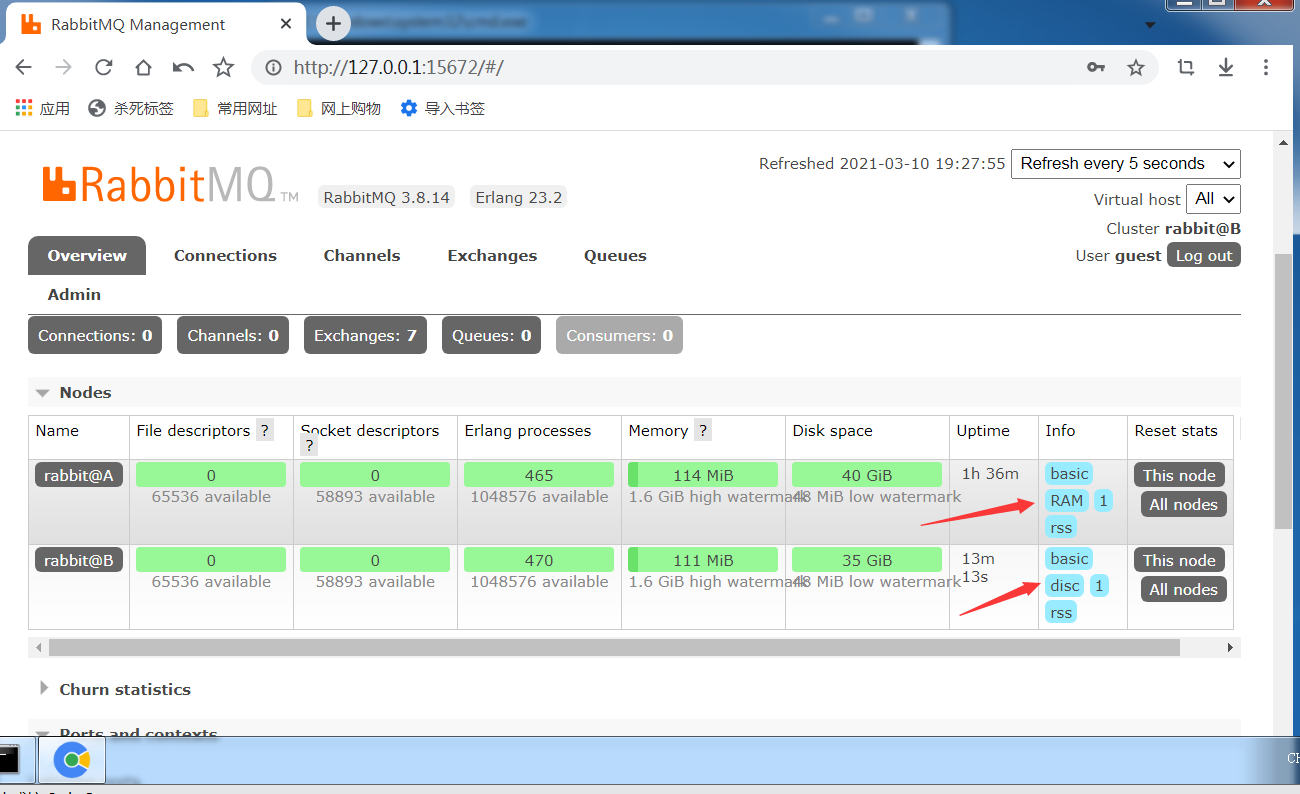Click the RabbitMQ logo

pyautogui.click(x=170, y=185)
